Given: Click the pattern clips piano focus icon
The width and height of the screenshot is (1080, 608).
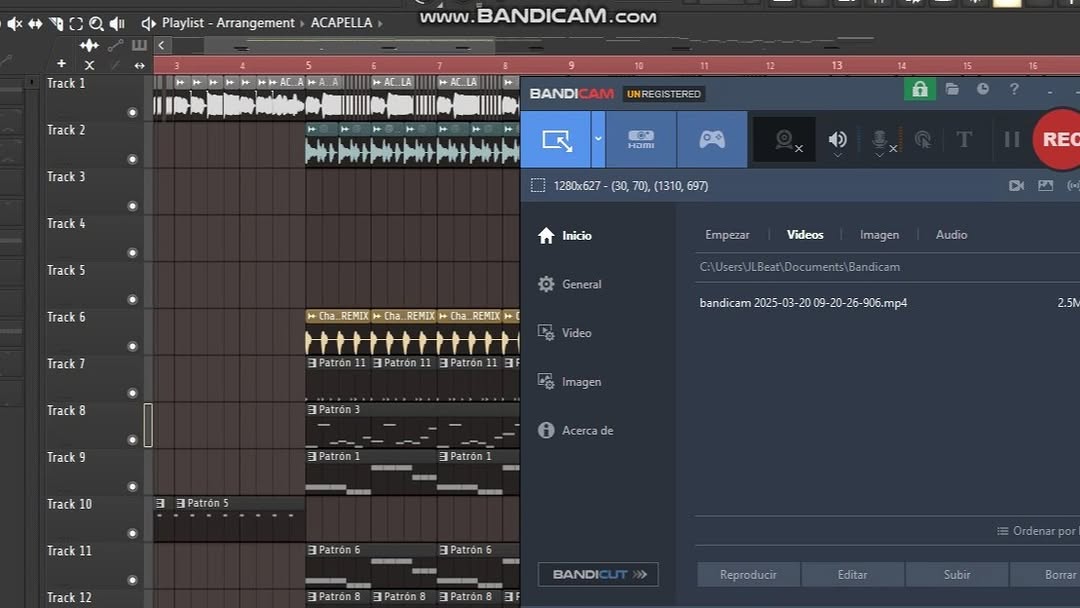Looking at the screenshot, I should pos(139,45).
